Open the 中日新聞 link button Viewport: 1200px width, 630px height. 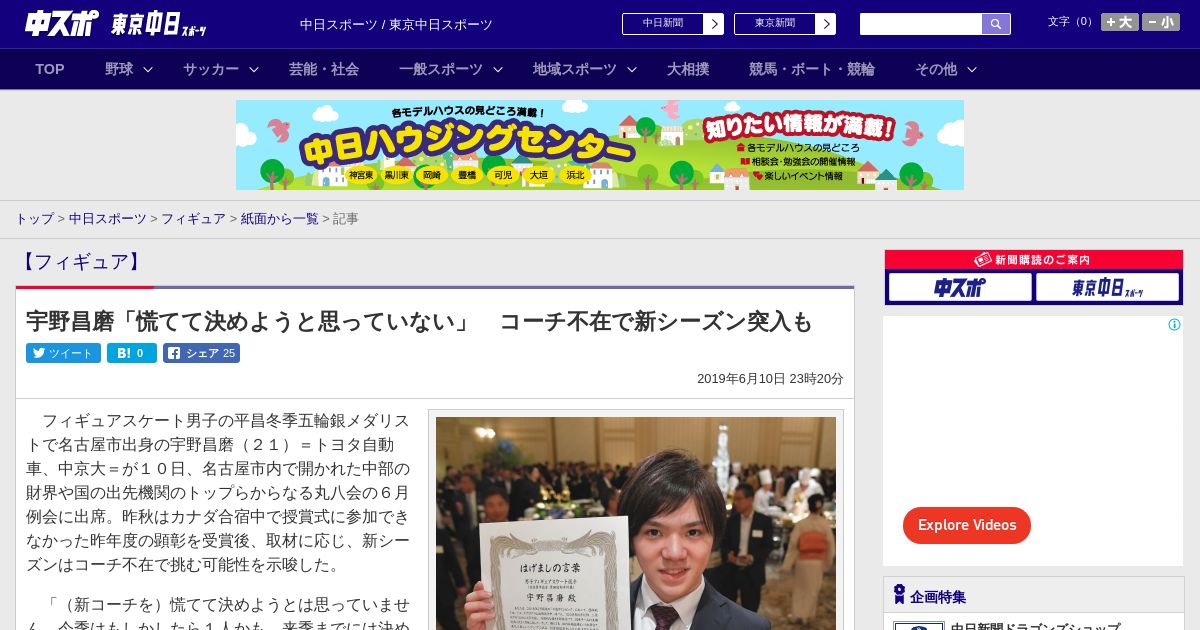click(x=663, y=24)
